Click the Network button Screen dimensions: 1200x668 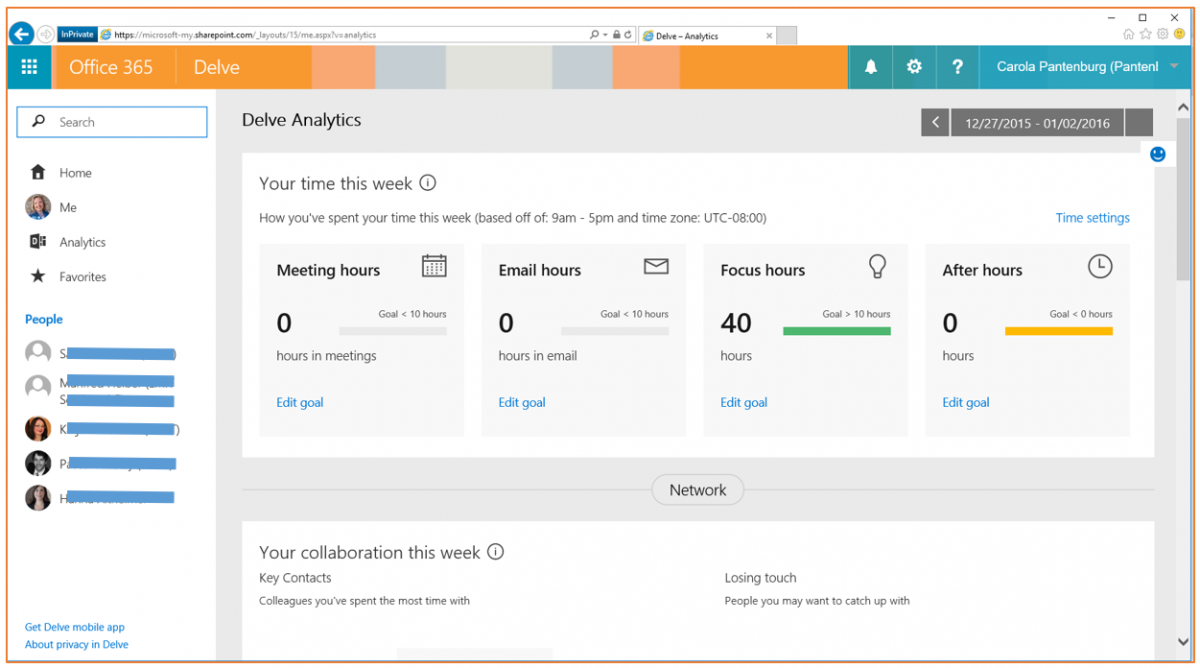tap(698, 490)
